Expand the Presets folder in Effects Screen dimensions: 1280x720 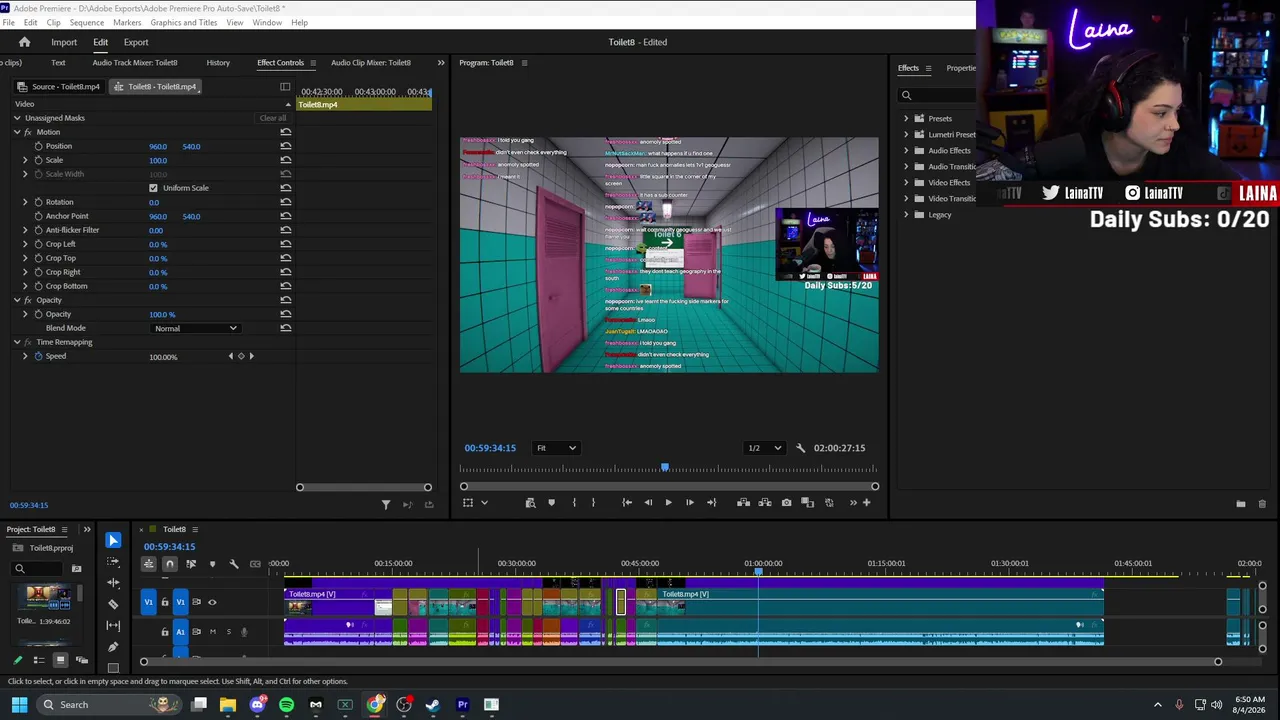pyautogui.click(x=906, y=119)
